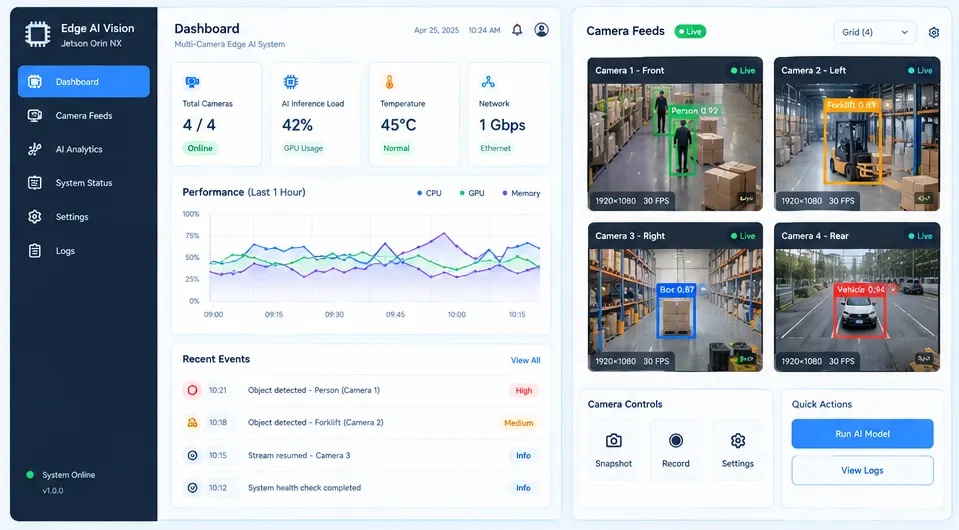Click the Total Cameras card icon

pos(192,82)
